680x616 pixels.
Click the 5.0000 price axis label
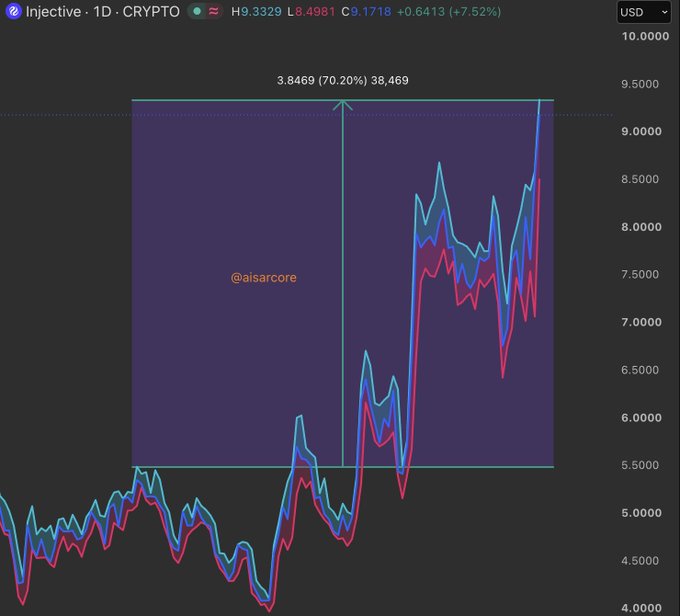pyautogui.click(x=641, y=513)
